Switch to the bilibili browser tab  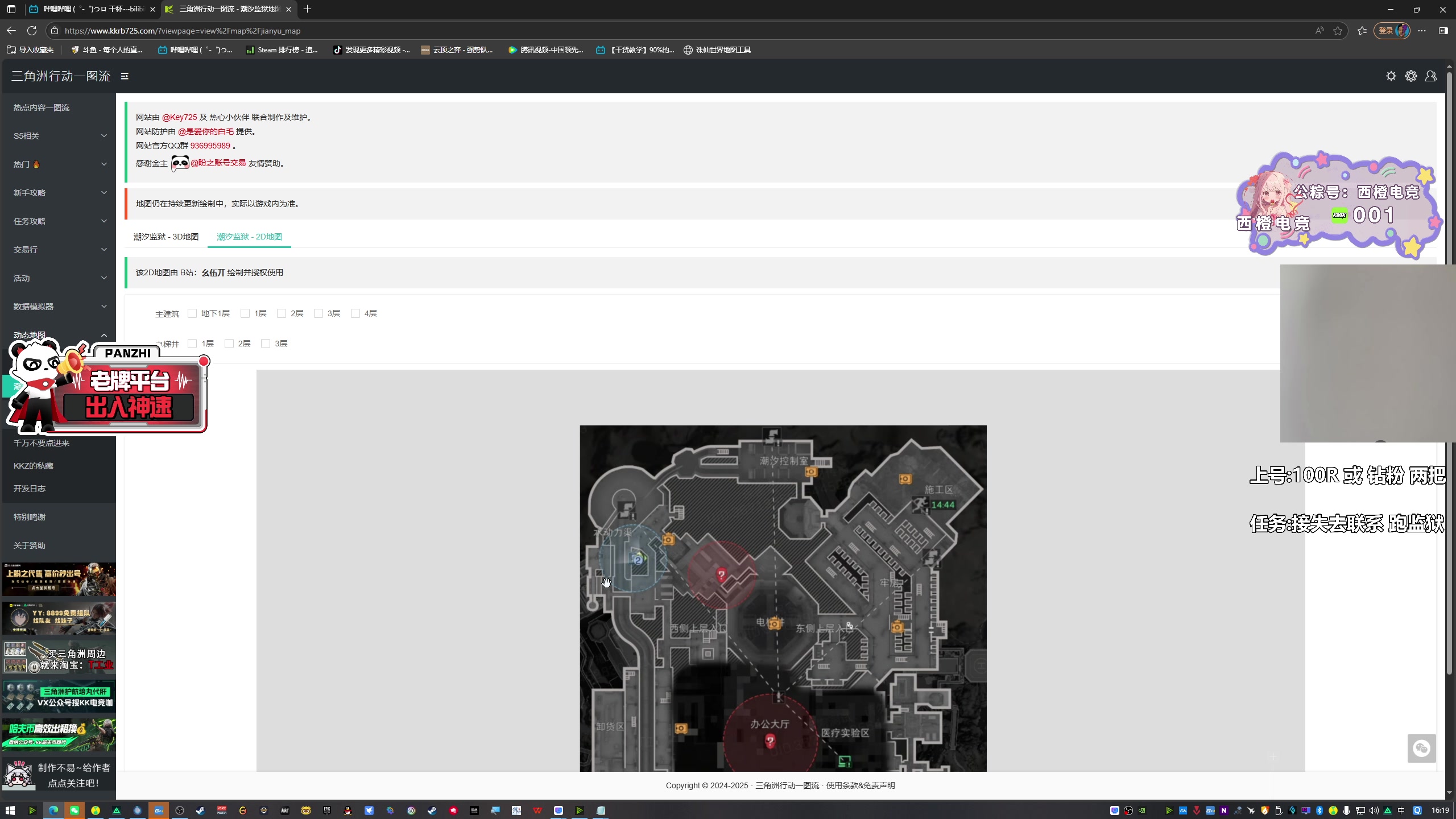[92, 9]
